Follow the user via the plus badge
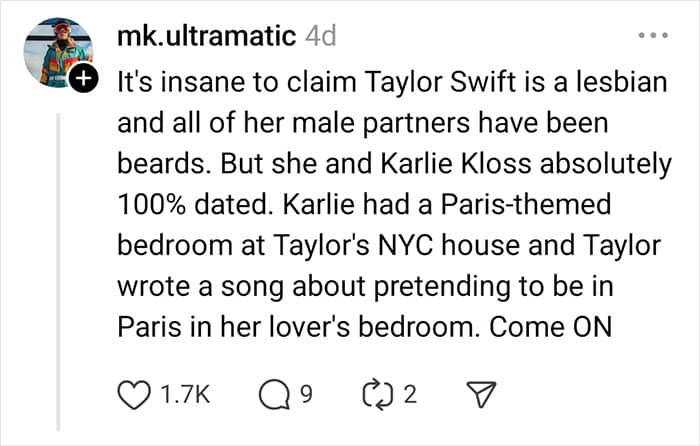This screenshot has width=700, height=446. tap(87, 79)
